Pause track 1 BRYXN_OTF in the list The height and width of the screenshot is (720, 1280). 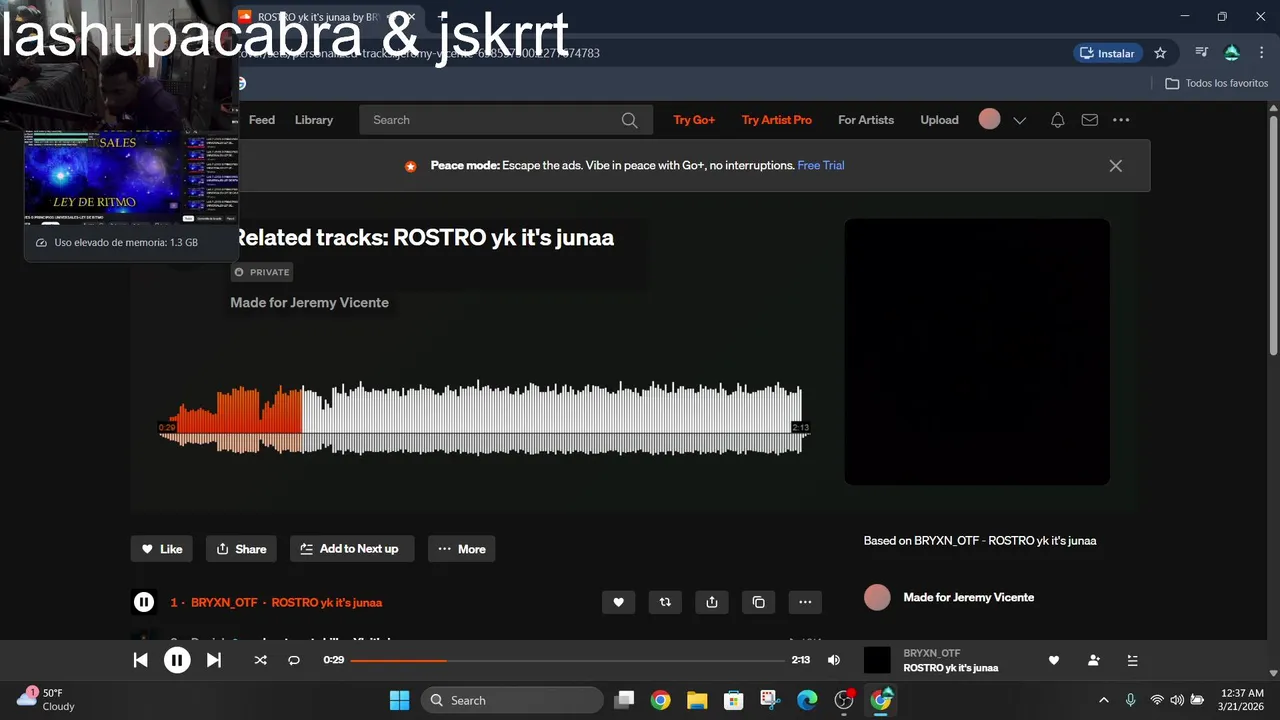pyautogui.click(x=144, y=602)
